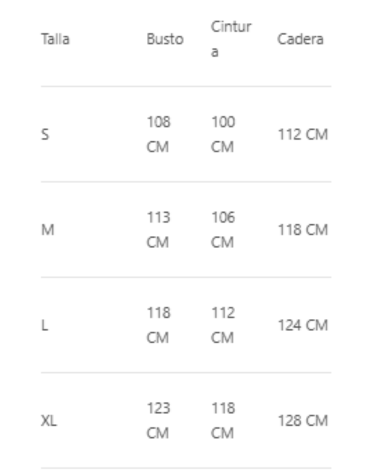Screen dimensions: 370x470
Task: Click the L size row label
Action: click(45, 325)
